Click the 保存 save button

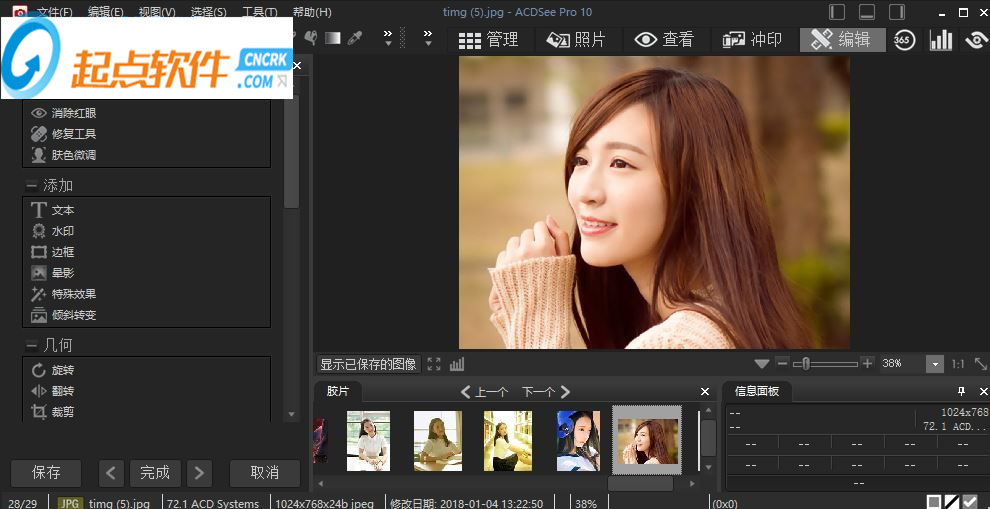click(x=46, y=472)
